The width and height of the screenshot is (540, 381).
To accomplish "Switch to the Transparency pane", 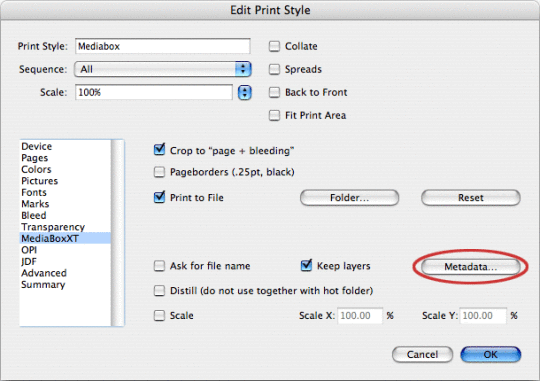I will click(53, 227).
